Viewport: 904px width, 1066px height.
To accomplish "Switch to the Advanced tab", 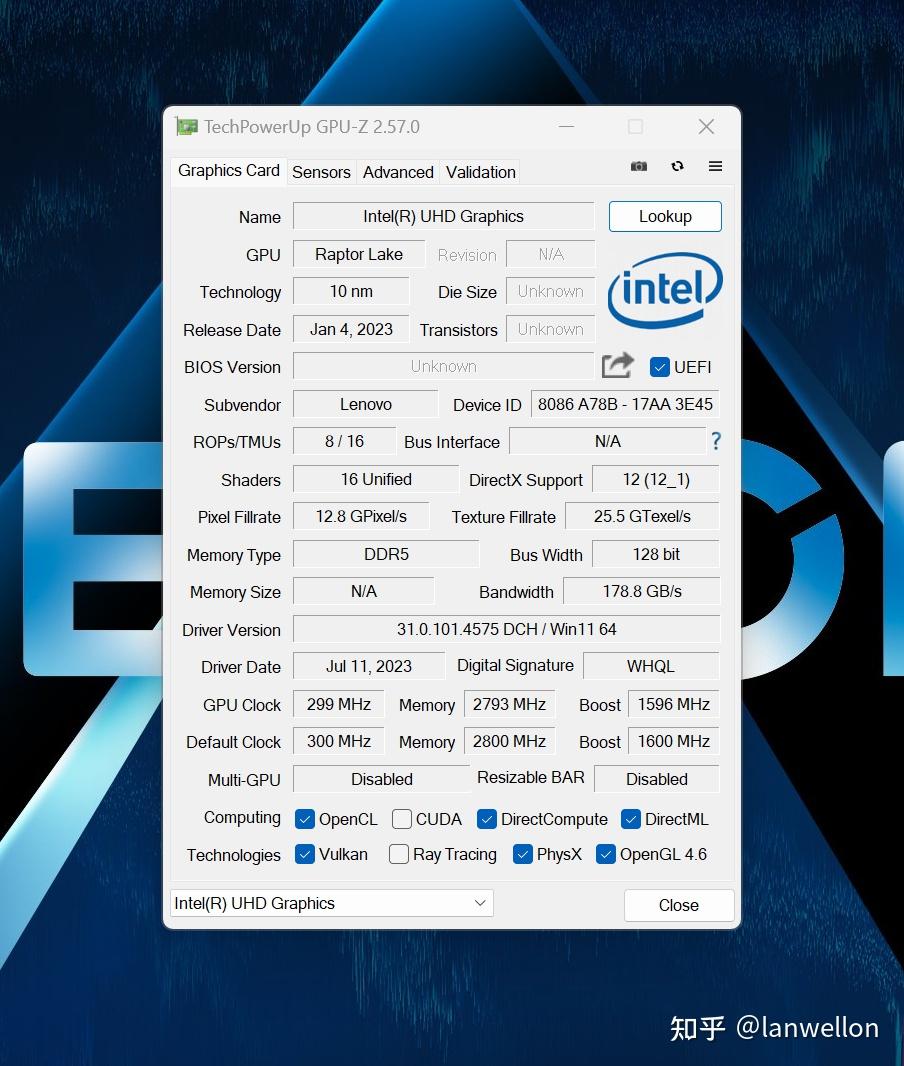I will pos(398,173).
